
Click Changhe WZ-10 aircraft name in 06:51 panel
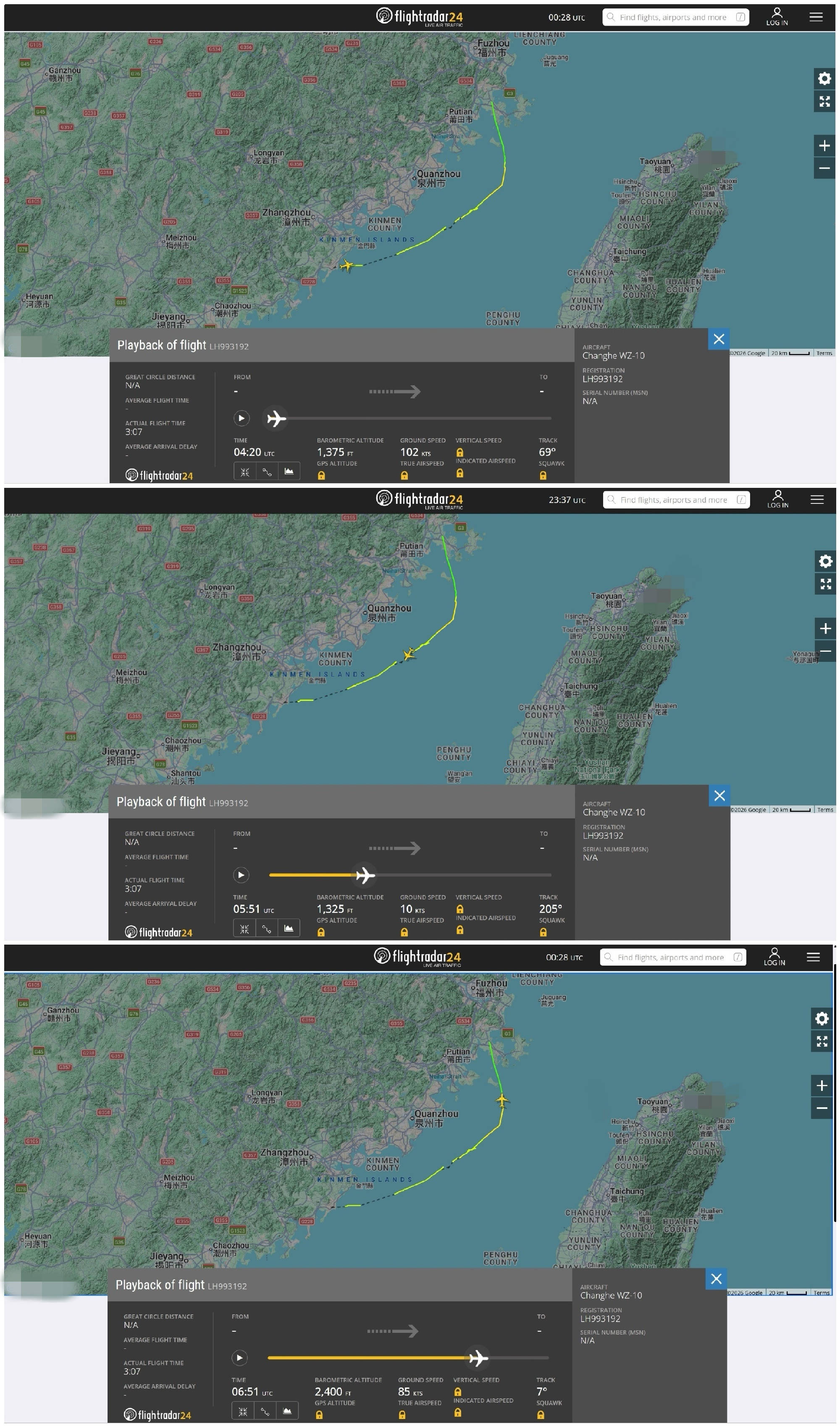(x=611, y=1295)
